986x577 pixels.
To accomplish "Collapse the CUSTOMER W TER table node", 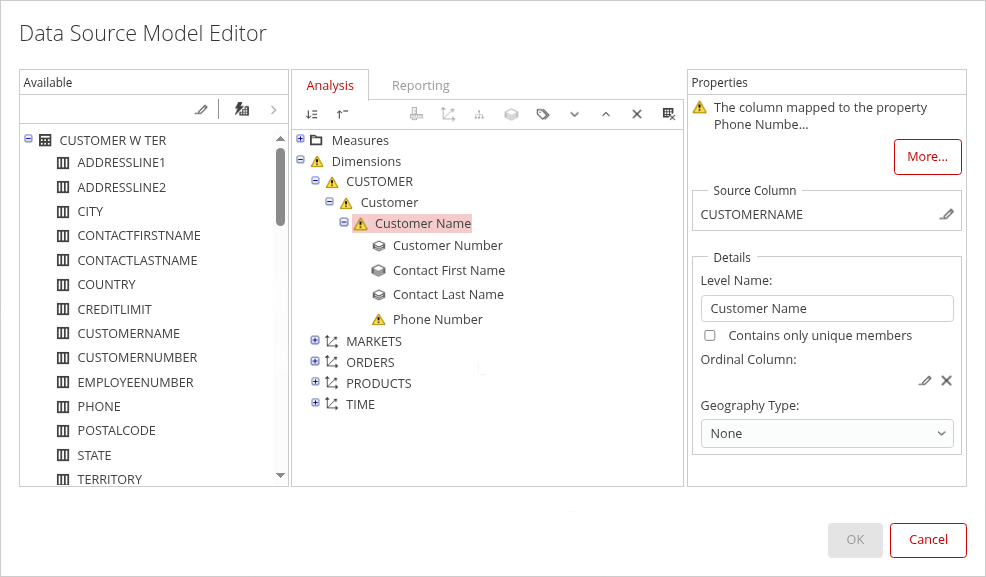I will pyautogui.click(x=28, y=140).
